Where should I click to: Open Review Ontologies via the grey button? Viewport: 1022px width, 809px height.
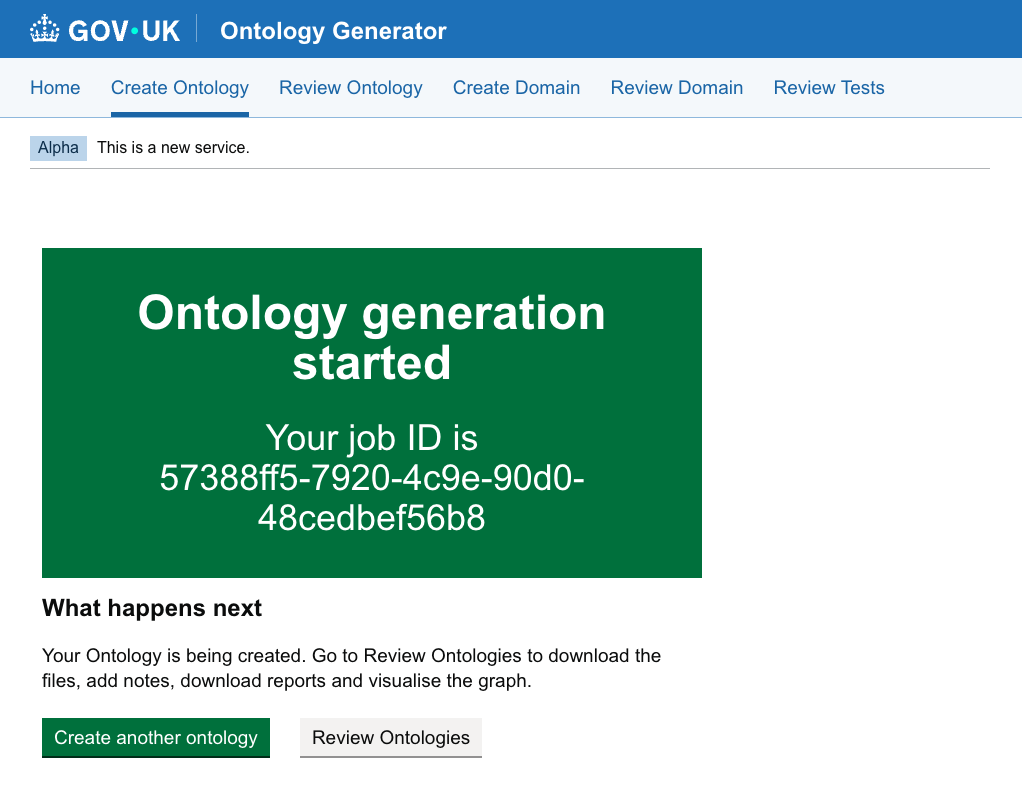[x=390, y=737]
